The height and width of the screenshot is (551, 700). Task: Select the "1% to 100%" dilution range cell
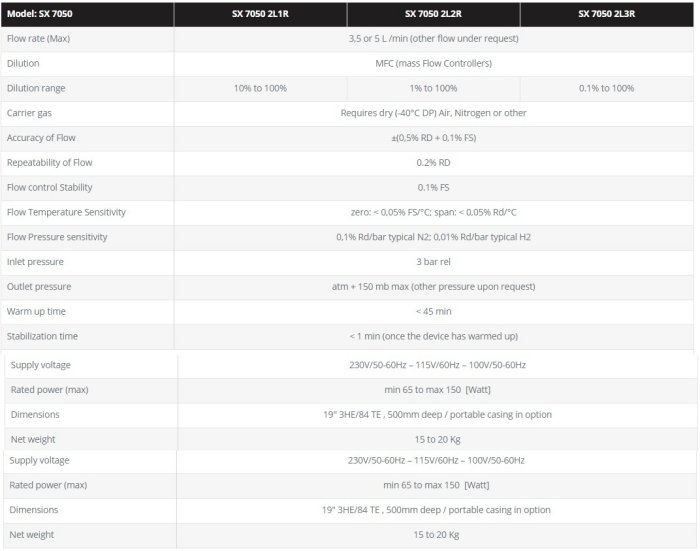(433, 88)
